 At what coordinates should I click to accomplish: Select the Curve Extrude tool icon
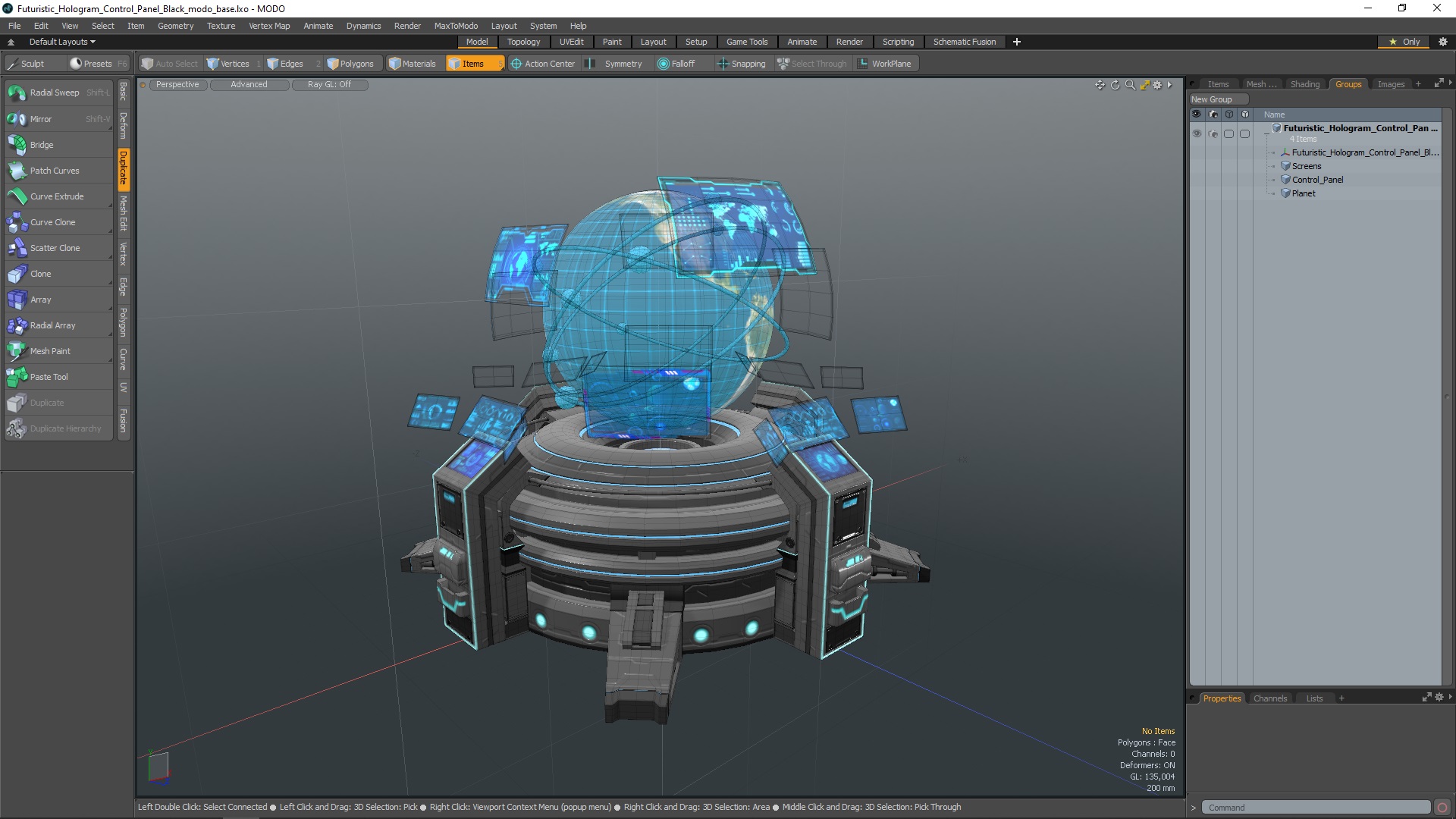[17, 196]
